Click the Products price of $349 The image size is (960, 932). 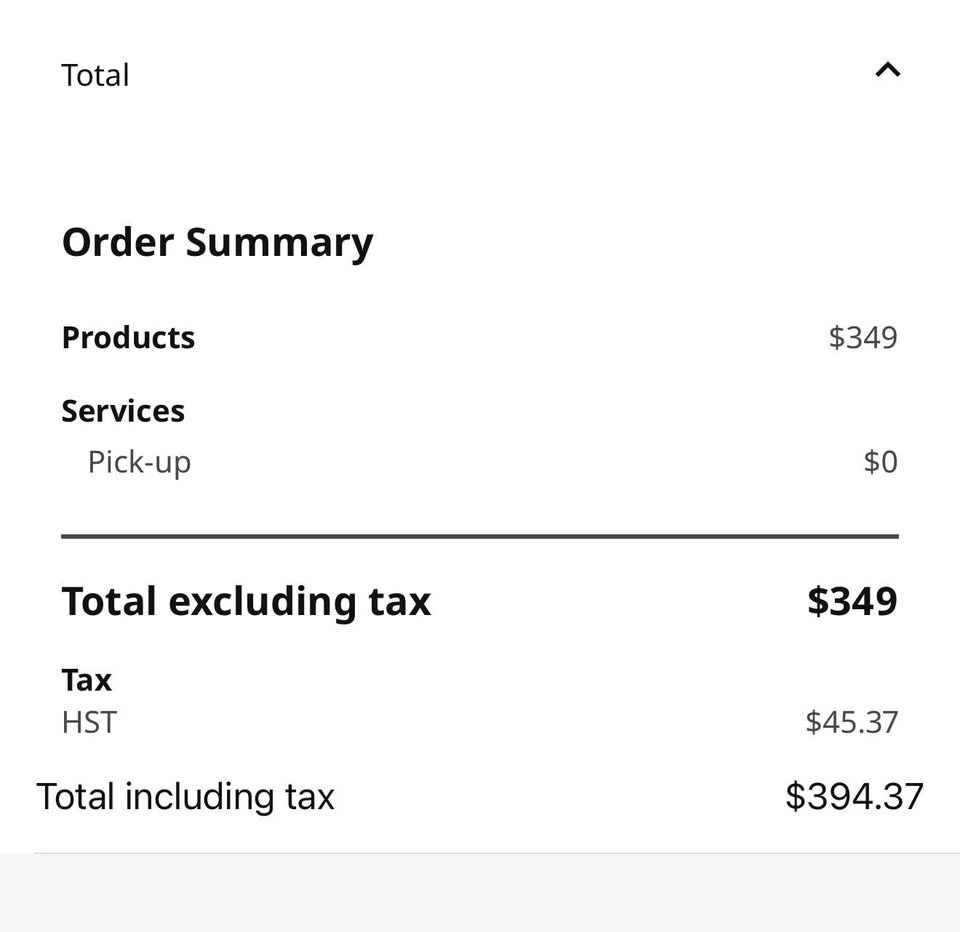pyautogui.click(x=862, y=337)
